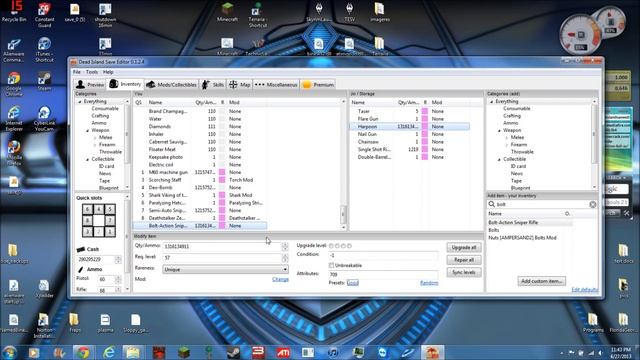This screenshot has width=640, height=360.
Task: Select the second Upgrade level radio button
Action: point(338,246)
